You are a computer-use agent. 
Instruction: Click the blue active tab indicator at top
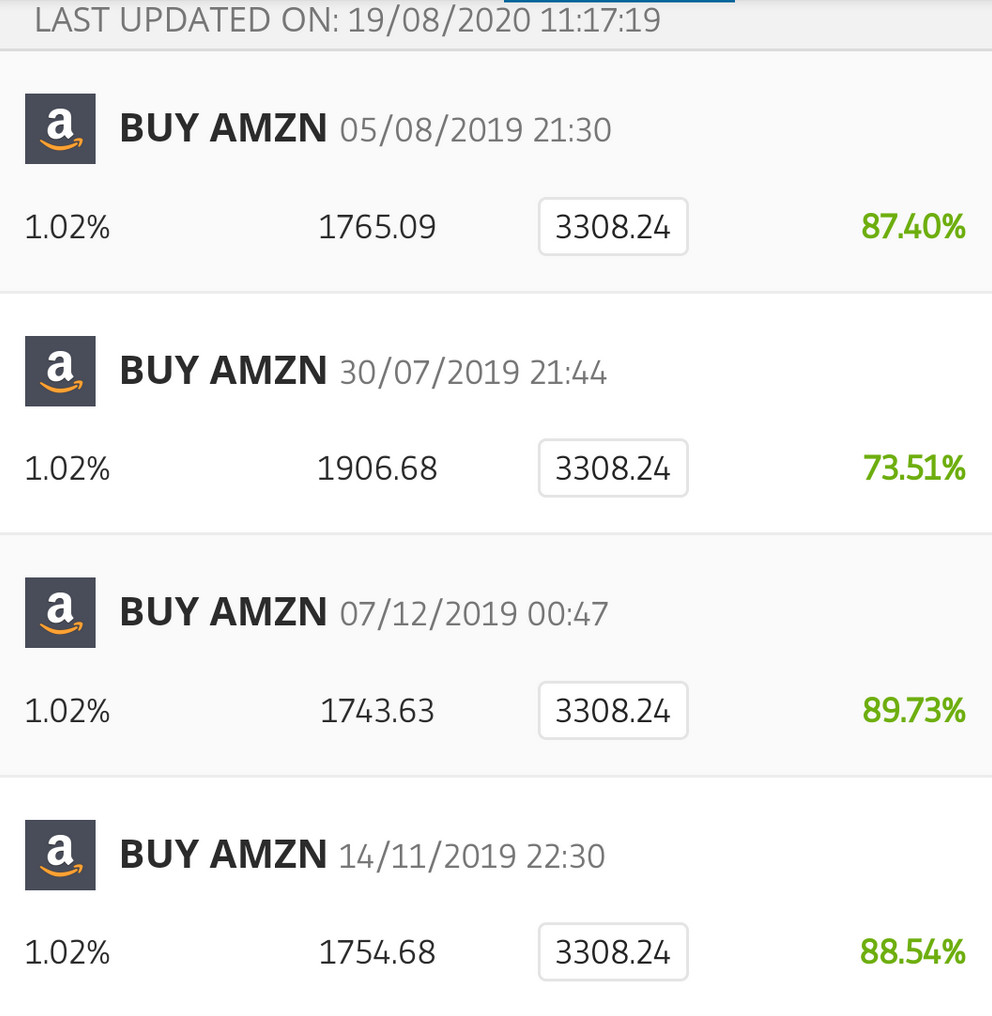pyautogui.click(x=619, y=1)
